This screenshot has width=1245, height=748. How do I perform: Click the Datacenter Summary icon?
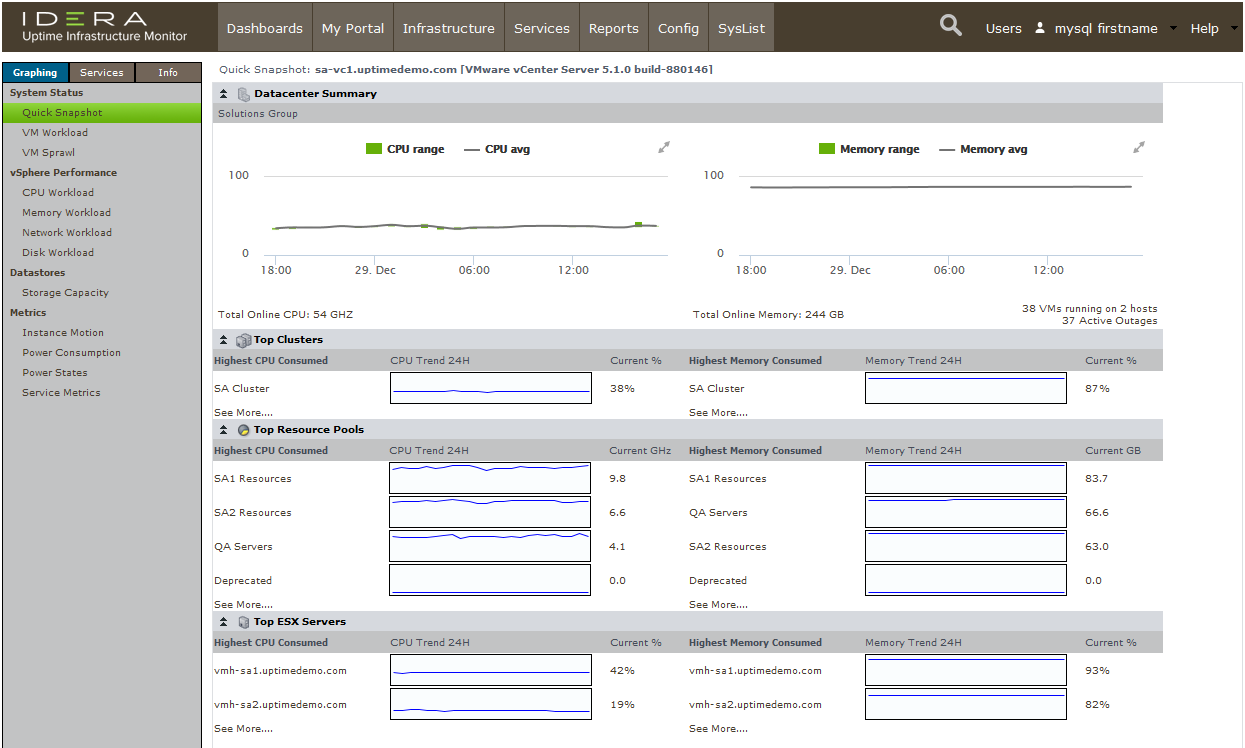(243, 94)
